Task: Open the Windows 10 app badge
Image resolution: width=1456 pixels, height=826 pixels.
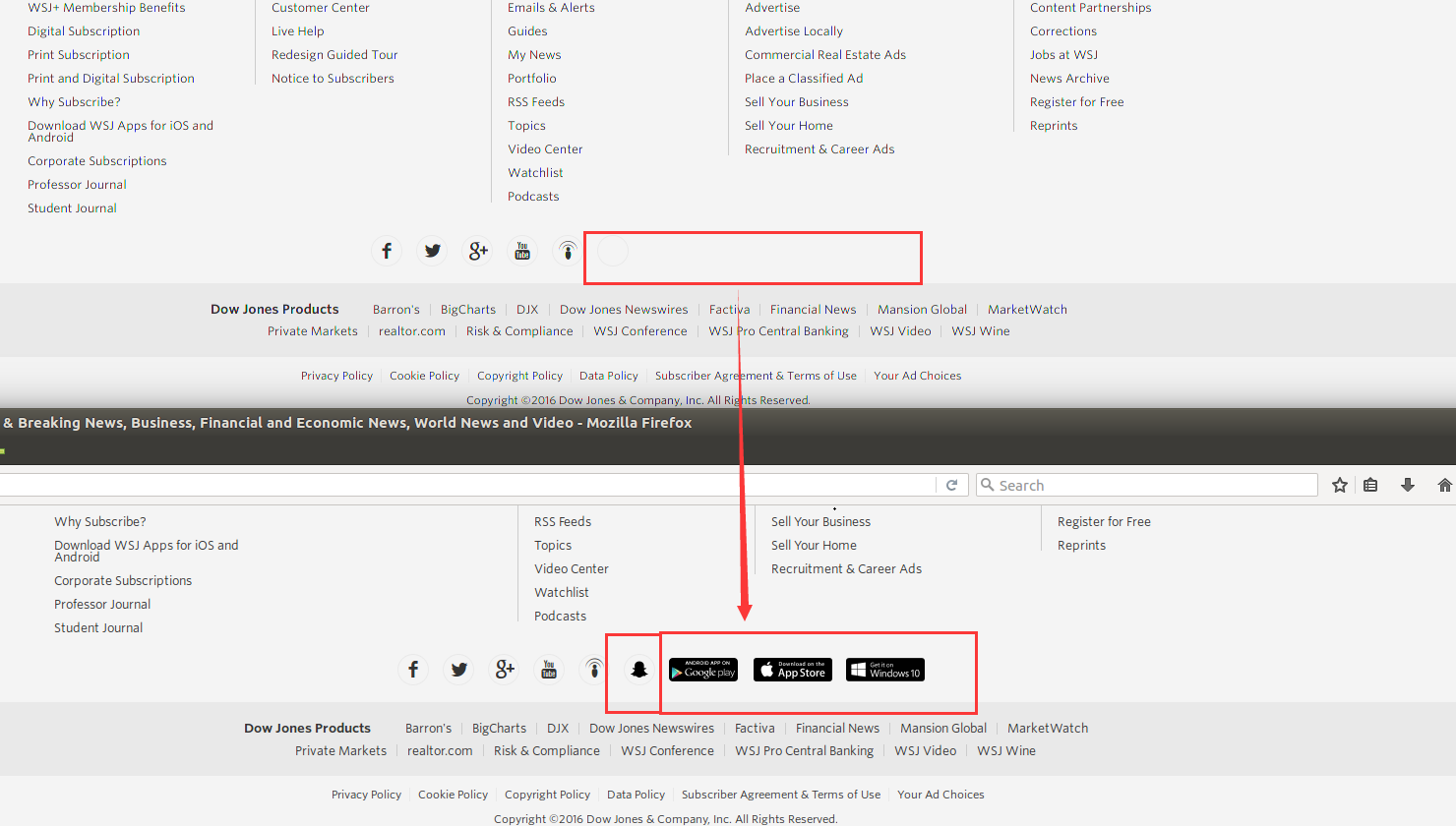Action: click(x=885, y=670)
